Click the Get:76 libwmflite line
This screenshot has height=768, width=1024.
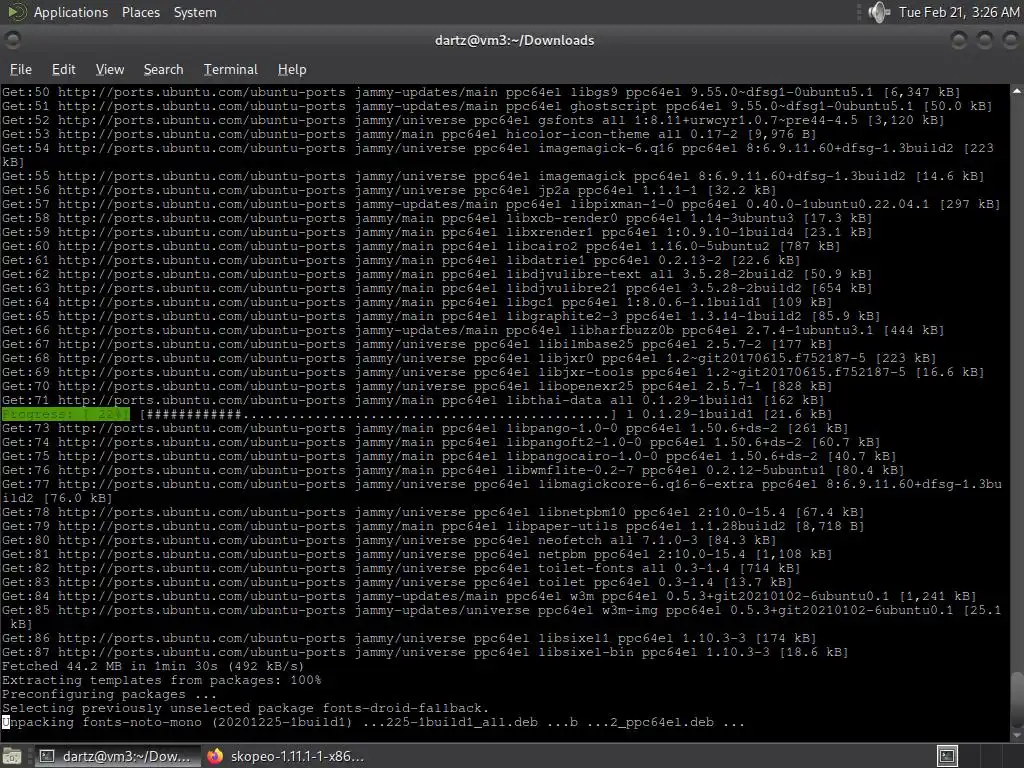coord(453,470)
